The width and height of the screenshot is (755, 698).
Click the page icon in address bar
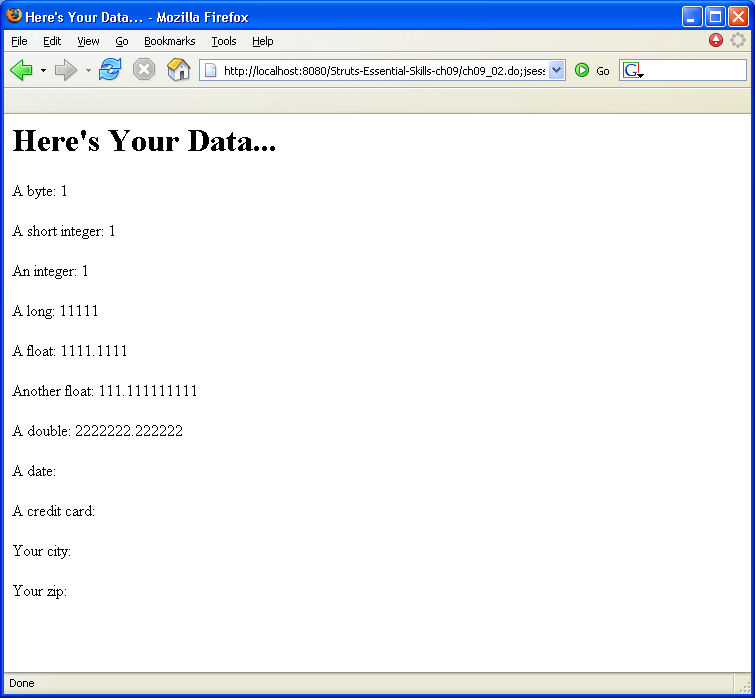[211, 71]
